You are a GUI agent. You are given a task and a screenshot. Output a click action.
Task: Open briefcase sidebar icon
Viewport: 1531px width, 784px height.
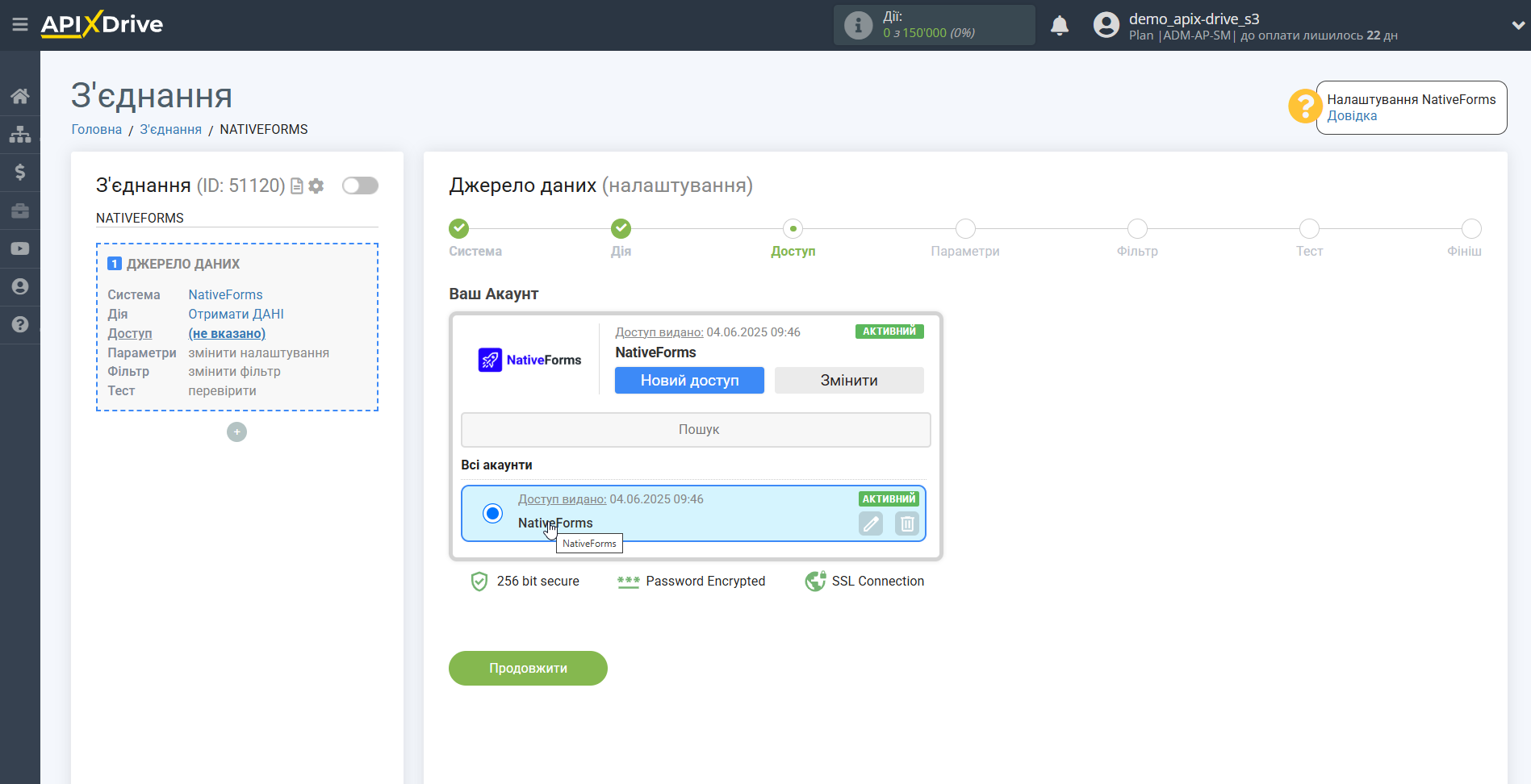[x=20, y=211]
